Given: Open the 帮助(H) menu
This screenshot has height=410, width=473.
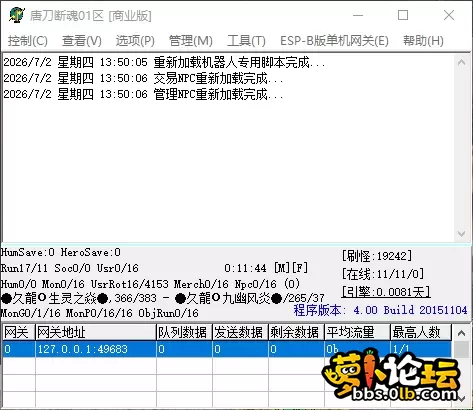Looking at the screenshot, I should click(423, 41).
